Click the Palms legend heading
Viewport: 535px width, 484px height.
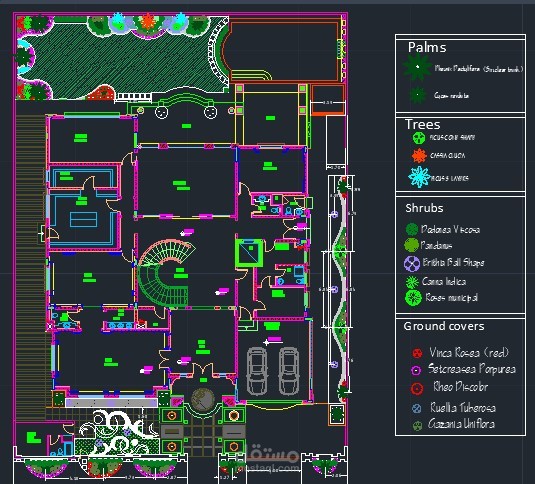coord(427,47)
